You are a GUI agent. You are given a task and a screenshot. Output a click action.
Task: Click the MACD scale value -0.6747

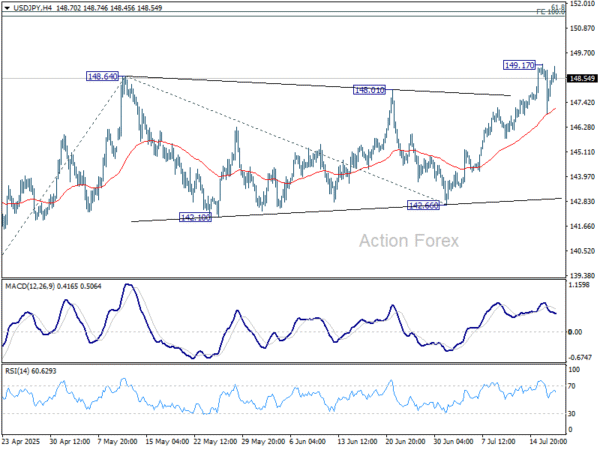(x=580, y=357)
